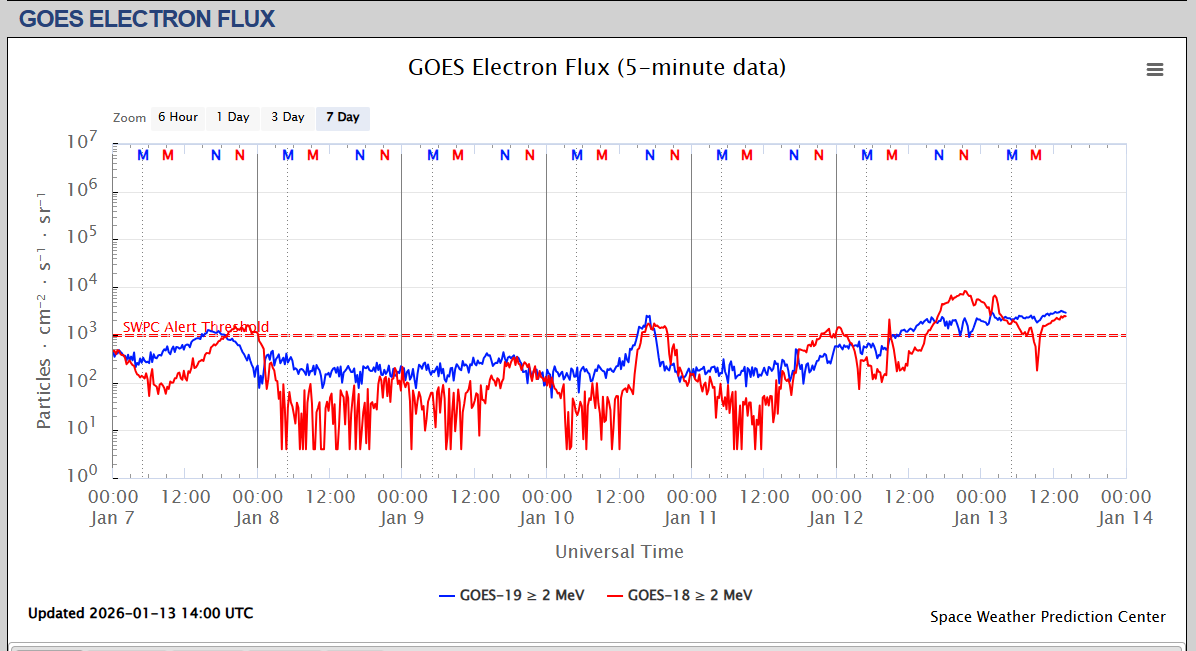Screen dimensions: 1196x651
Task: Click the red M marker on Jan 13
Action: coord(1036,155)
